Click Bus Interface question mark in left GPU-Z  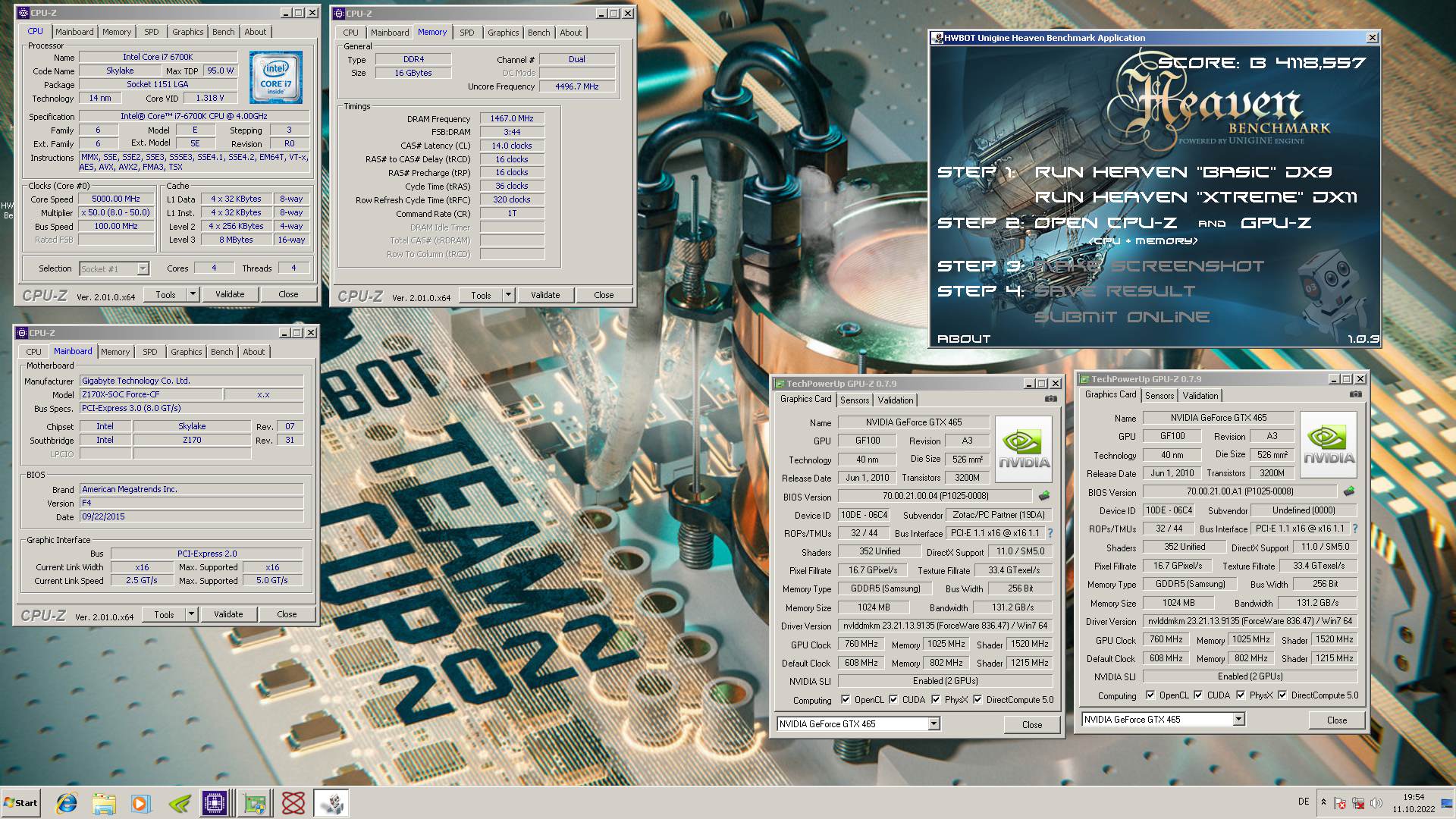coord(1050,533)
